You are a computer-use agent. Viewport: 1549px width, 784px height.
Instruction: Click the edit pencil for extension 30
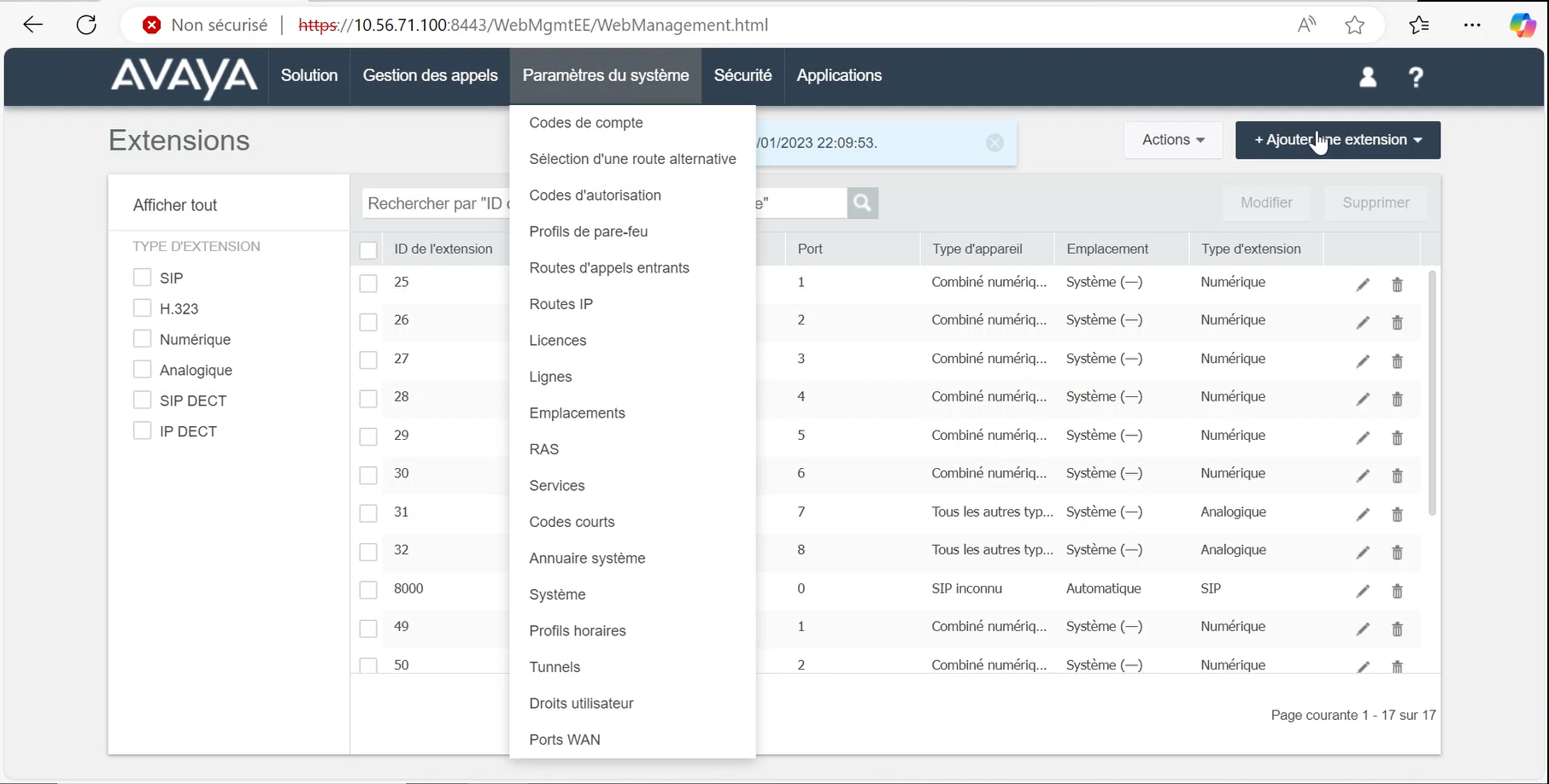pos(1363,476)
